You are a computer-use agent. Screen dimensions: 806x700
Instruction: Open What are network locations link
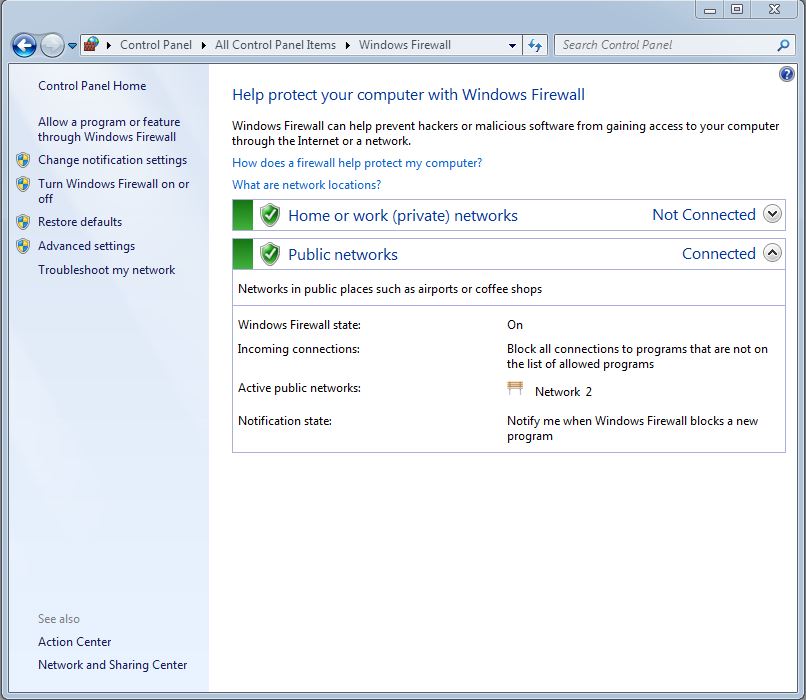pos(306,185)
